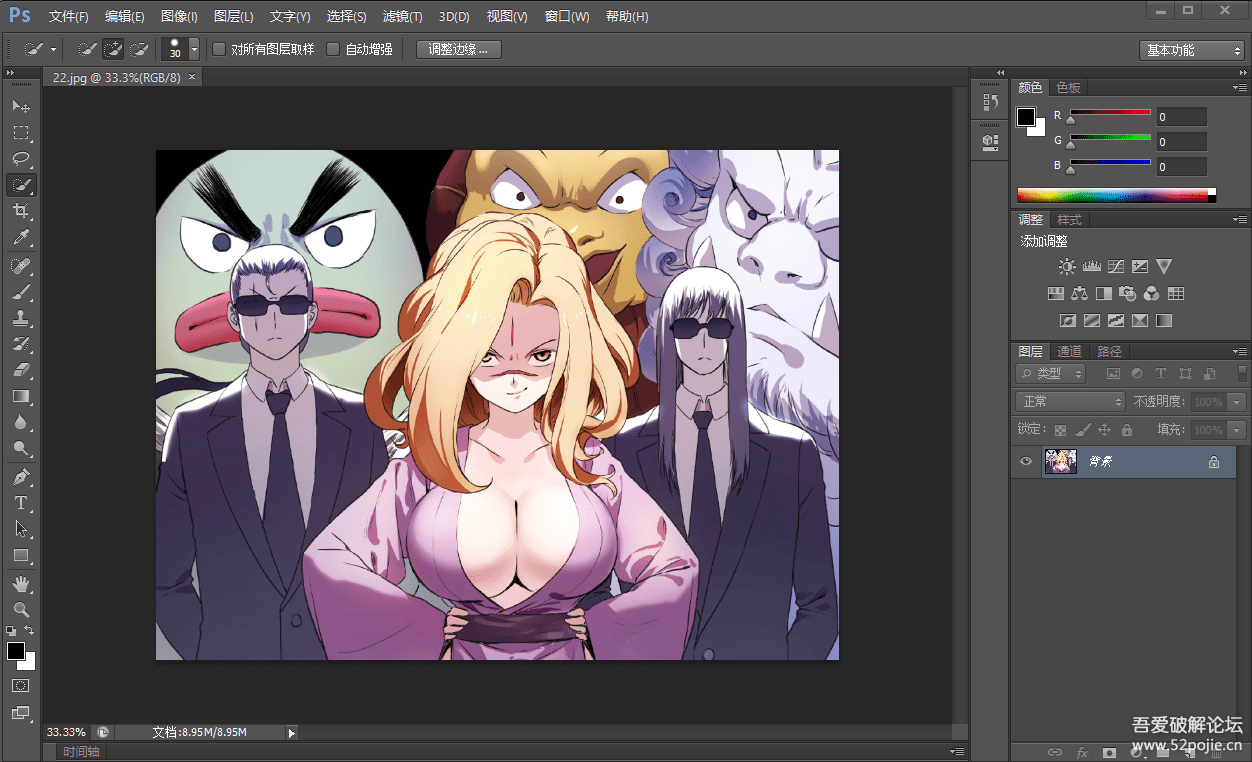Image resolution: width=1252 pixels, height=762 pixels.
Task: Select the Lasso tool
Action: 20,158
